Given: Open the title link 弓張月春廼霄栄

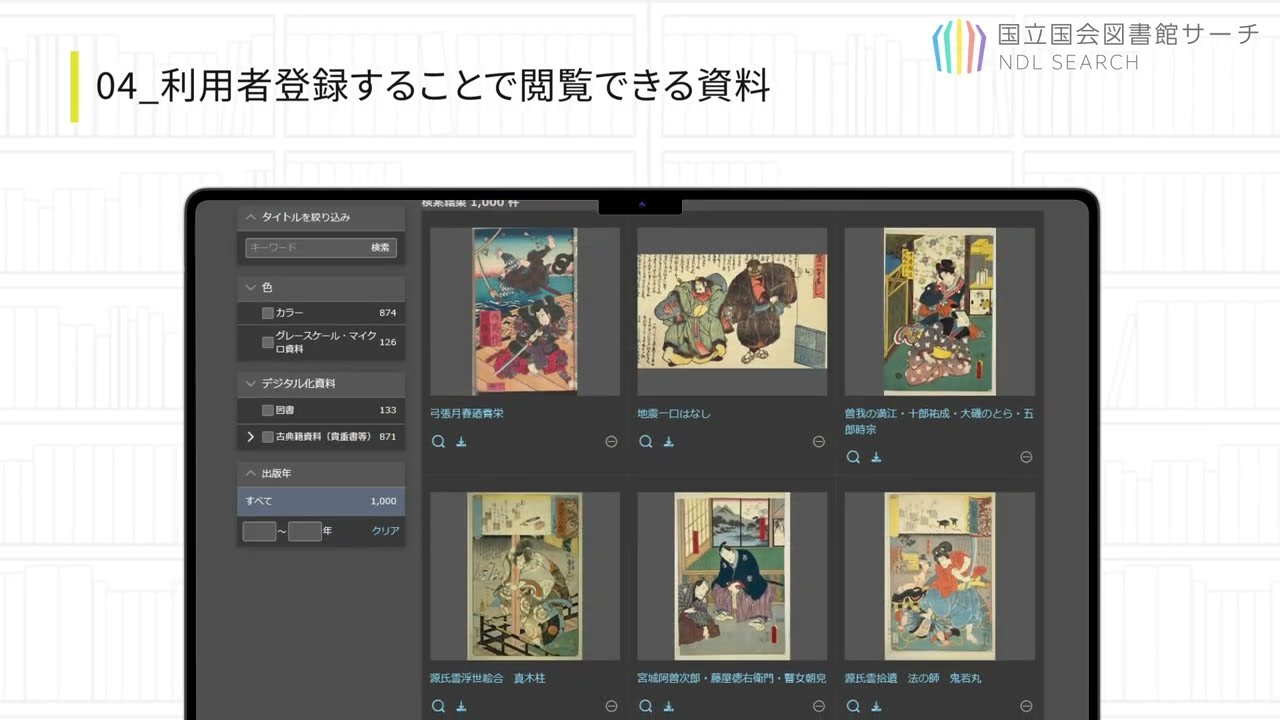Looking at the screenshot, I should tap(467, 413).
